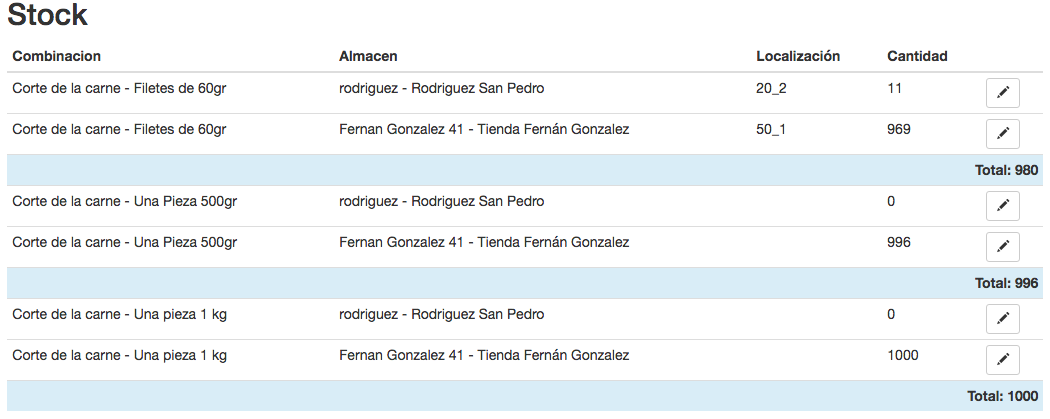Screen dimensions: 1050x419
Task: Open the edit pencil for the 996 quantity row
Action: point(1003,247)
